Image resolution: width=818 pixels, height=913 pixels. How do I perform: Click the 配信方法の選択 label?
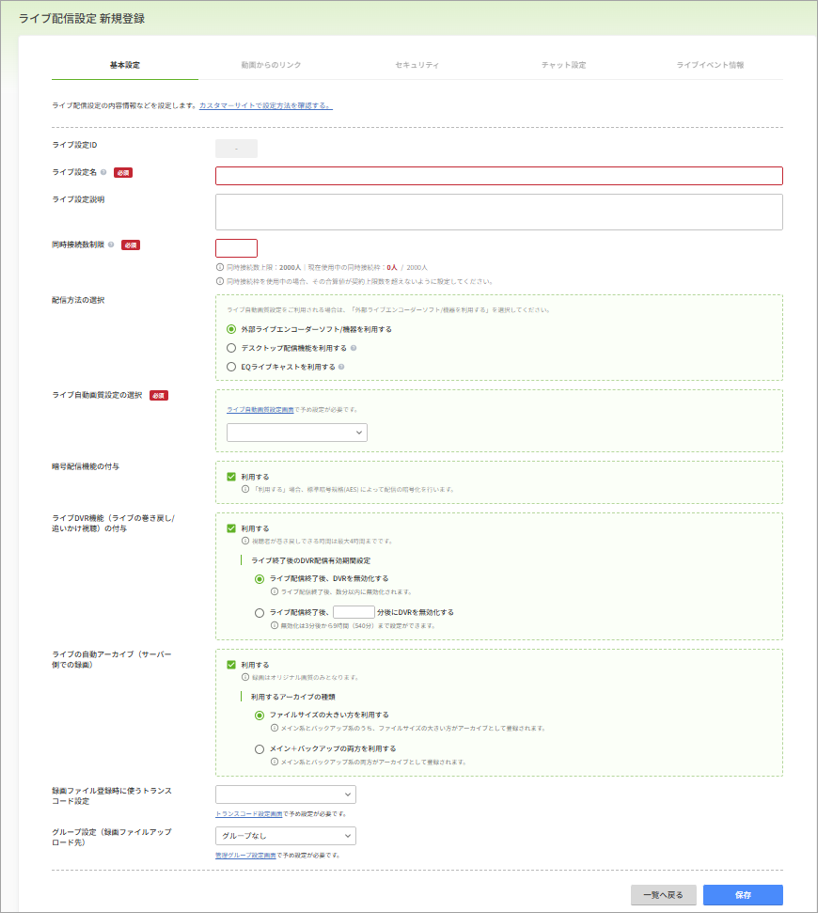coord(78,300)
